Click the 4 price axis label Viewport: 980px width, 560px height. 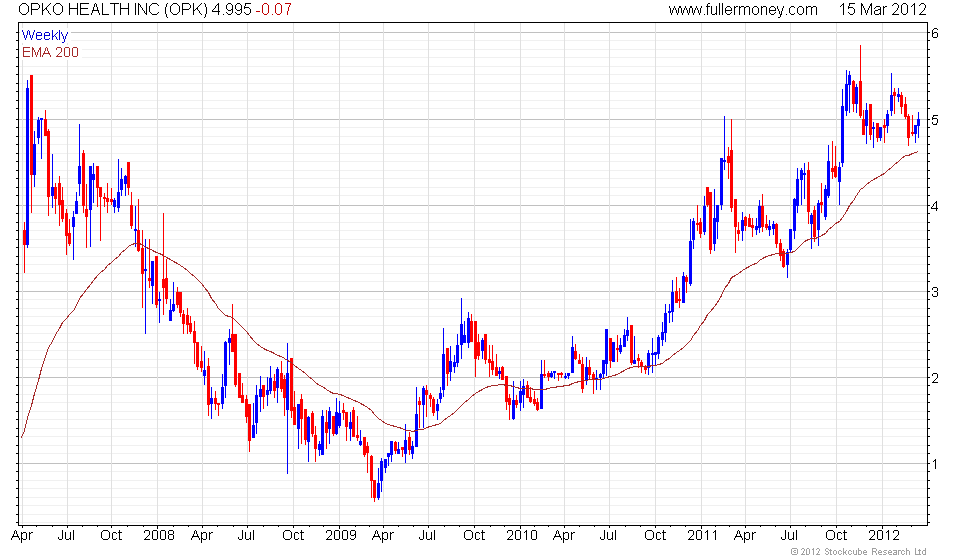click(x=935, y=206)
